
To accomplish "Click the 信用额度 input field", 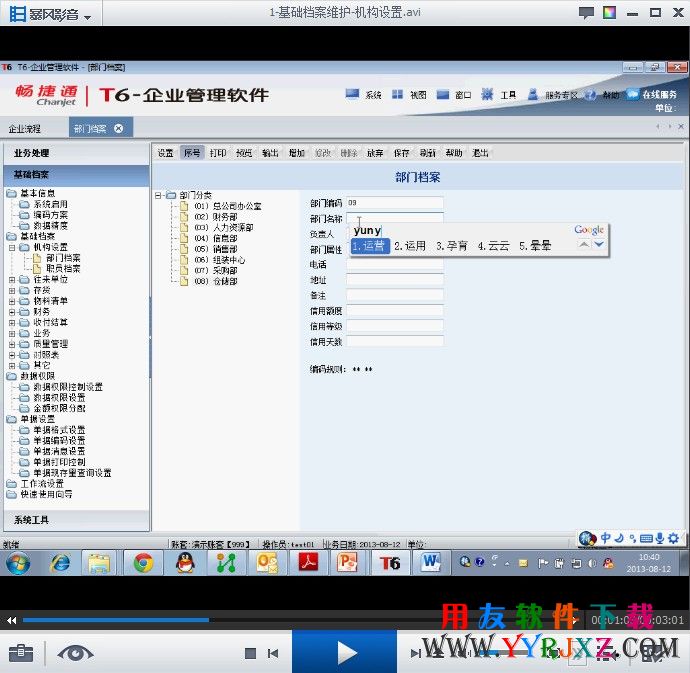I will [x=395, y=311].
